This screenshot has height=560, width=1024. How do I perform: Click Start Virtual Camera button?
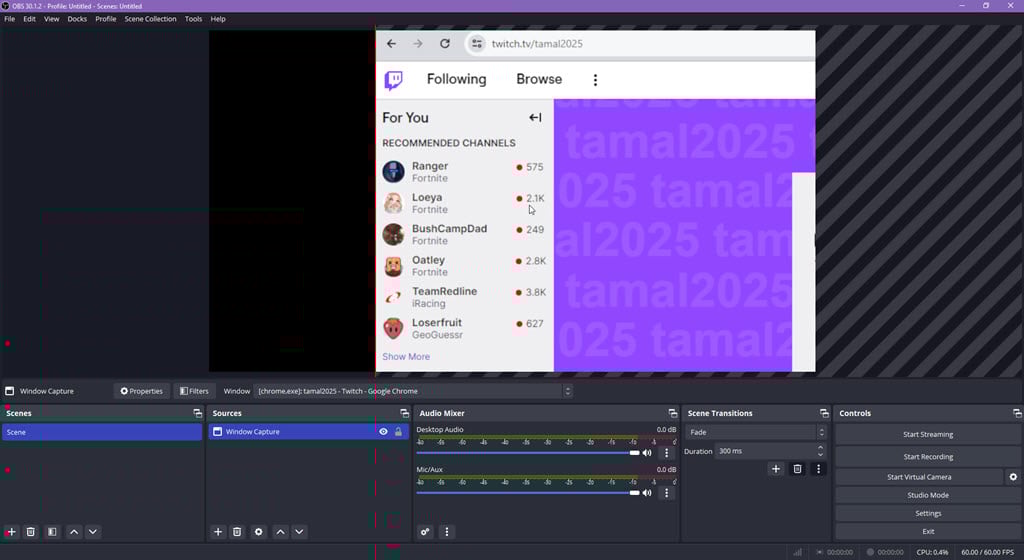[x=919, y=477]
